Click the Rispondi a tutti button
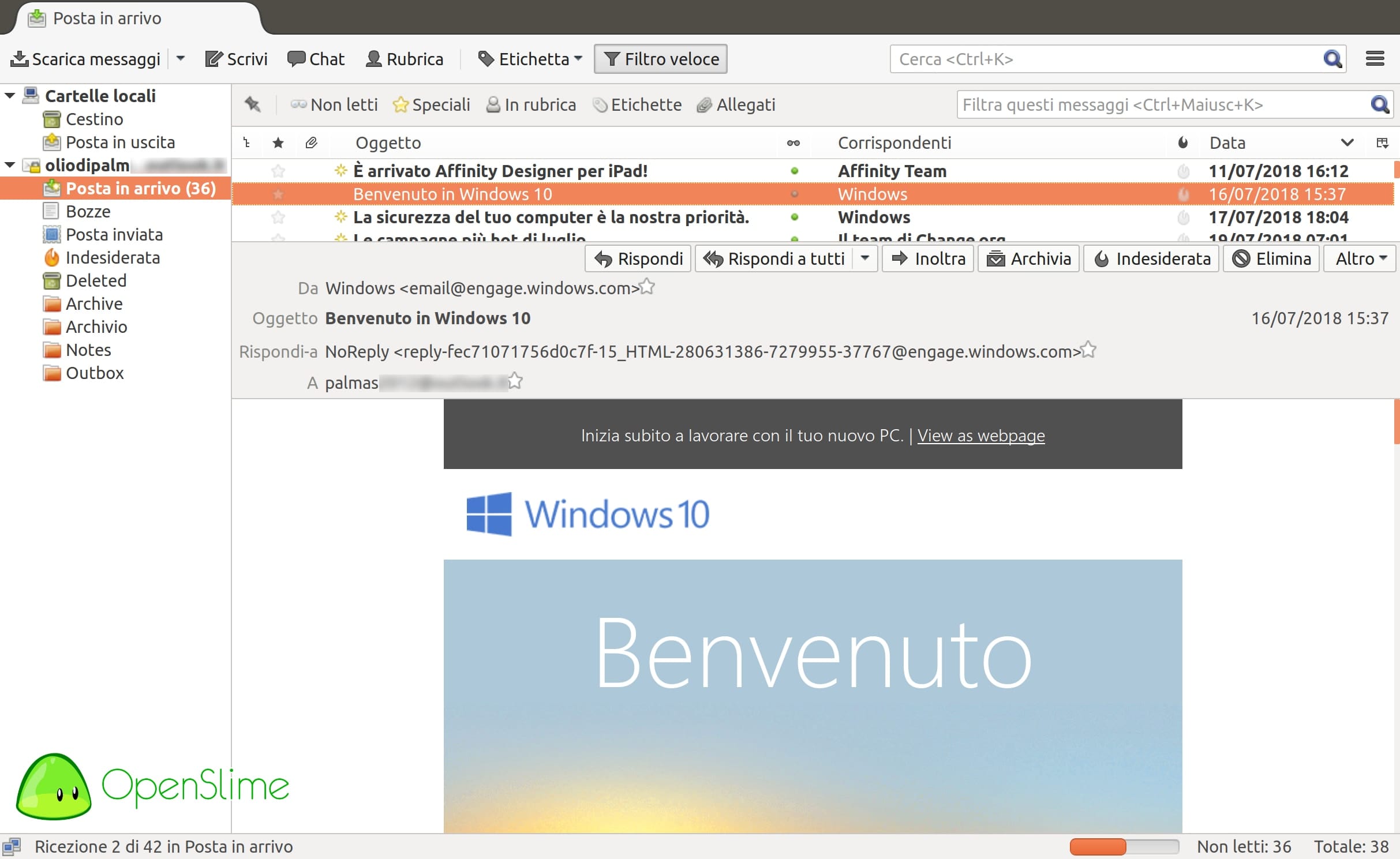Viewport: 1400px width, 859px height. coord(774,258)
